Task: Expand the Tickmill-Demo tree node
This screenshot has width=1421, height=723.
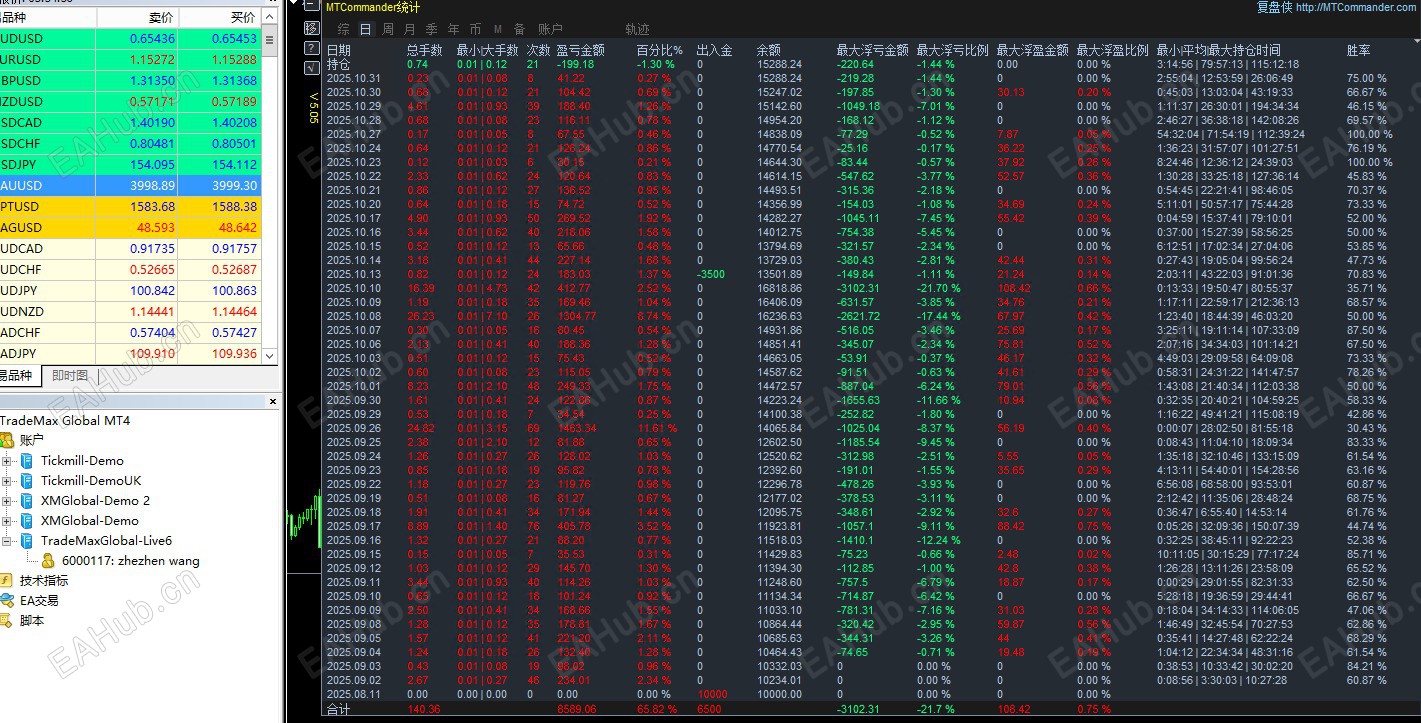Action: (7, 461)
